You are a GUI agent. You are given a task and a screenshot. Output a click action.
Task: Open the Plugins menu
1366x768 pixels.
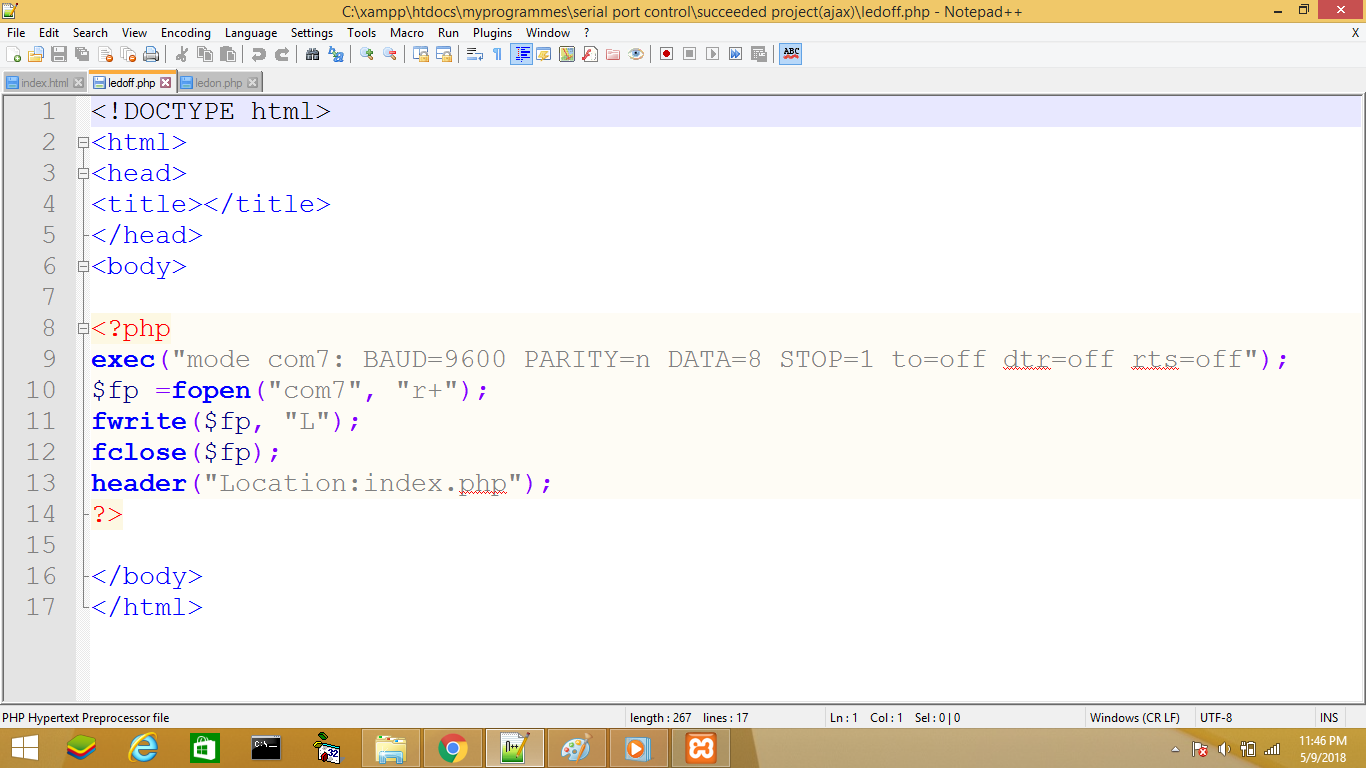pos(492,32)
